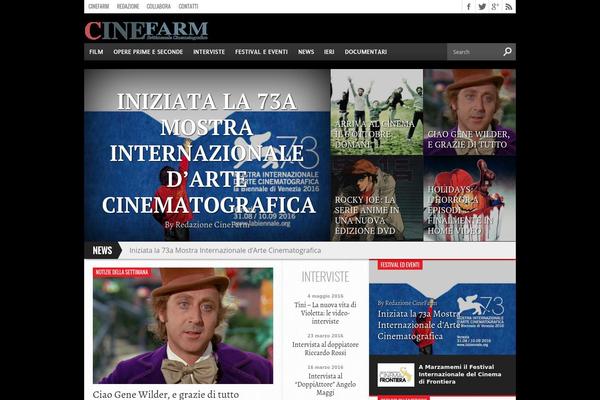Click the CineFarm site logo

click(146, 31)
